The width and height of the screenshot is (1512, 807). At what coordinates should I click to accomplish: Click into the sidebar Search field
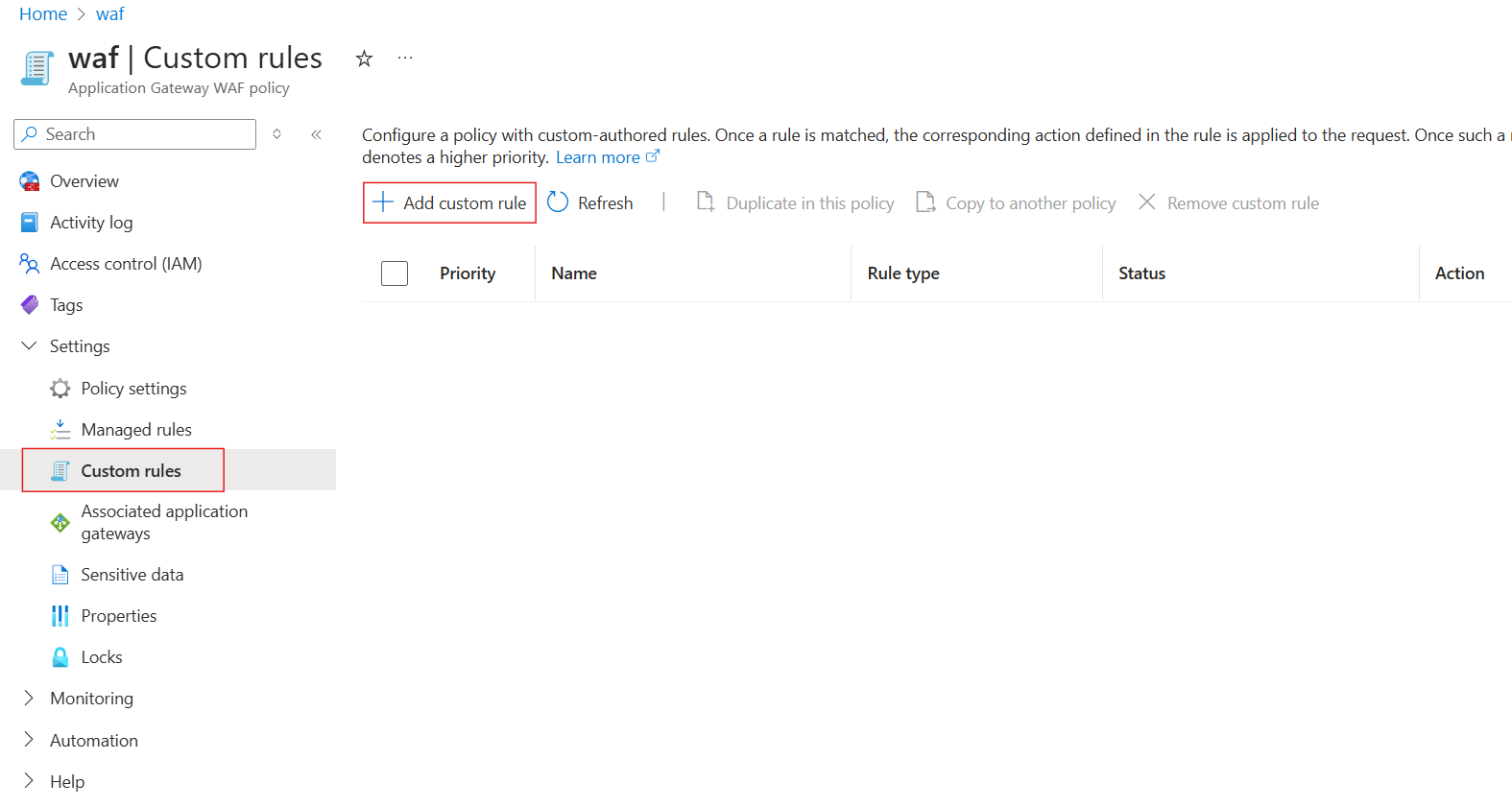coord(135,134)
